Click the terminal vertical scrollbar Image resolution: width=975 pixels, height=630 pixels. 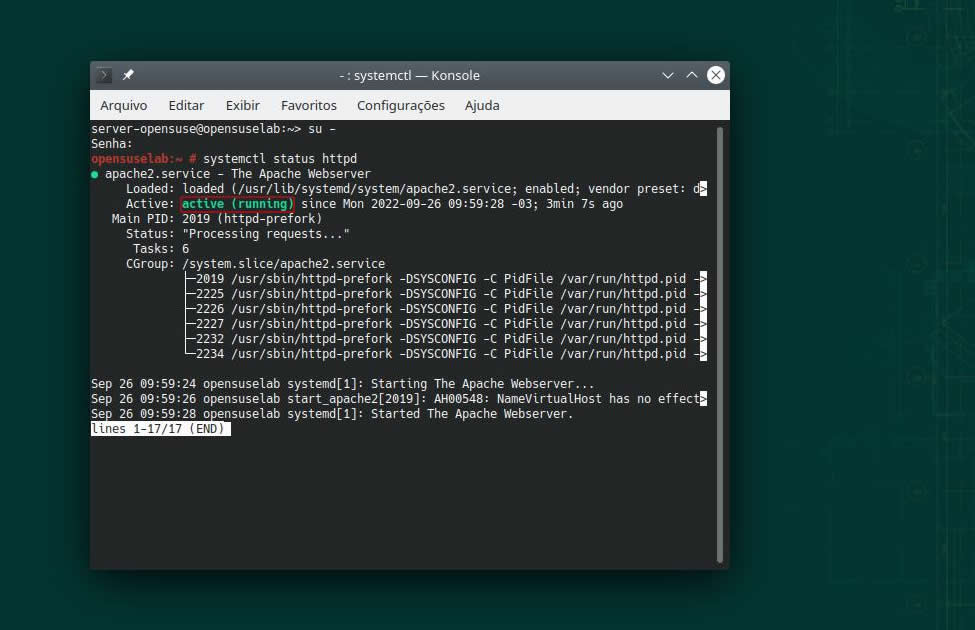(719, 340)
